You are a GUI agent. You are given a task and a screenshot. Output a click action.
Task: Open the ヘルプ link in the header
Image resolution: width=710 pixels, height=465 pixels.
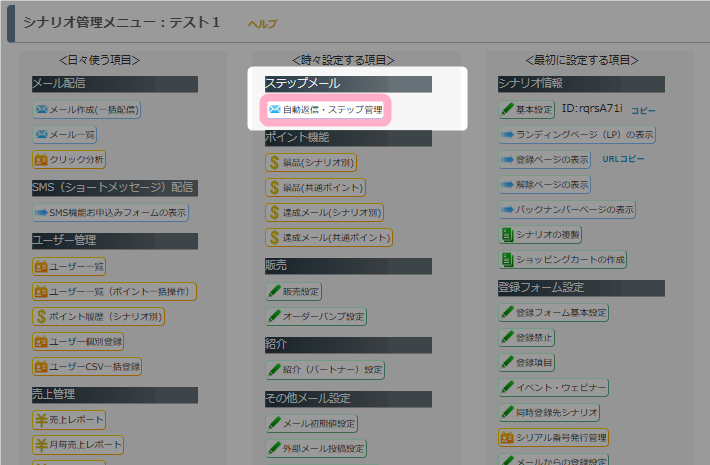262,23
